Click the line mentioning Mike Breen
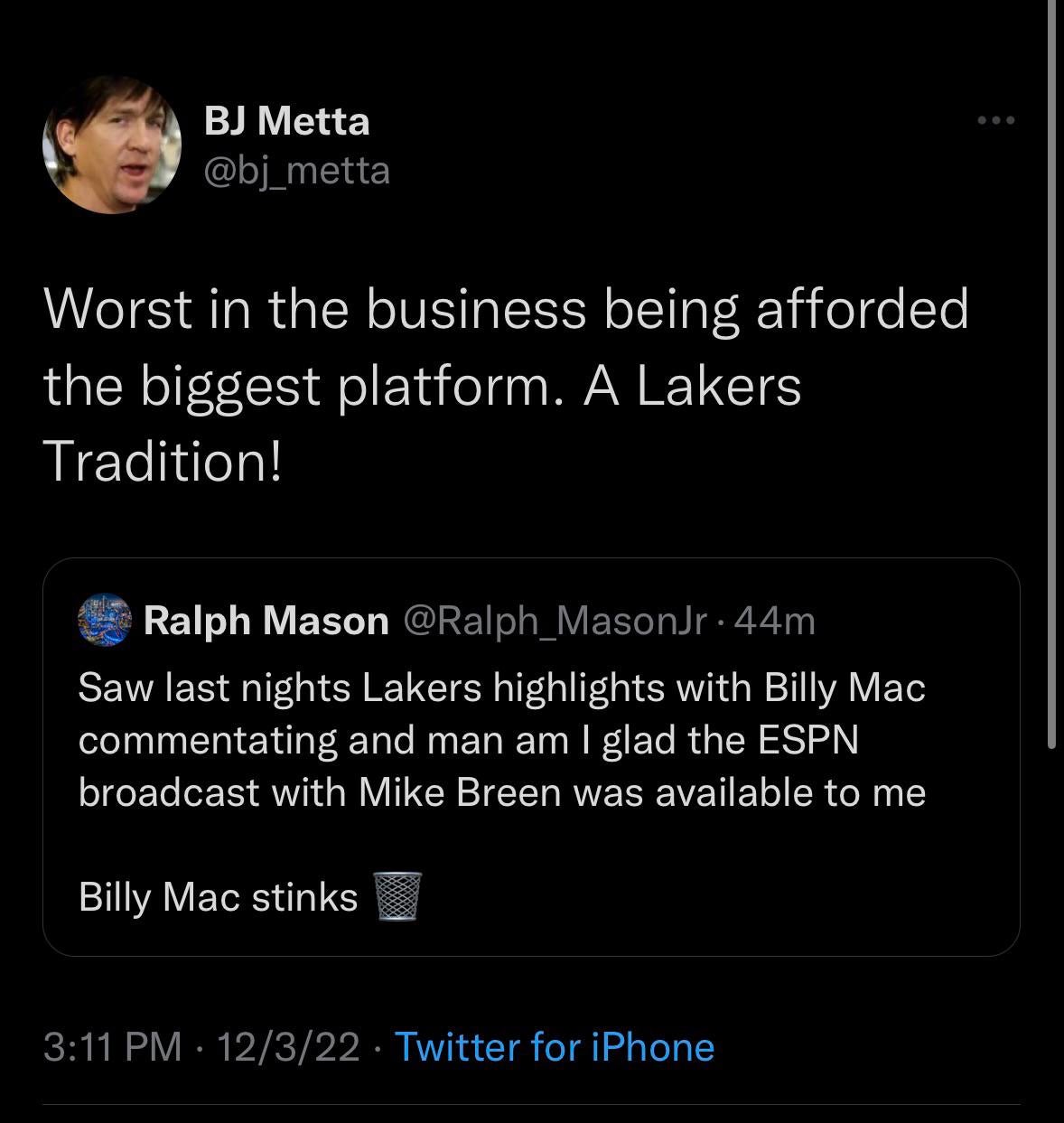The image size is (1064, 1123). [x=501, y=792]
